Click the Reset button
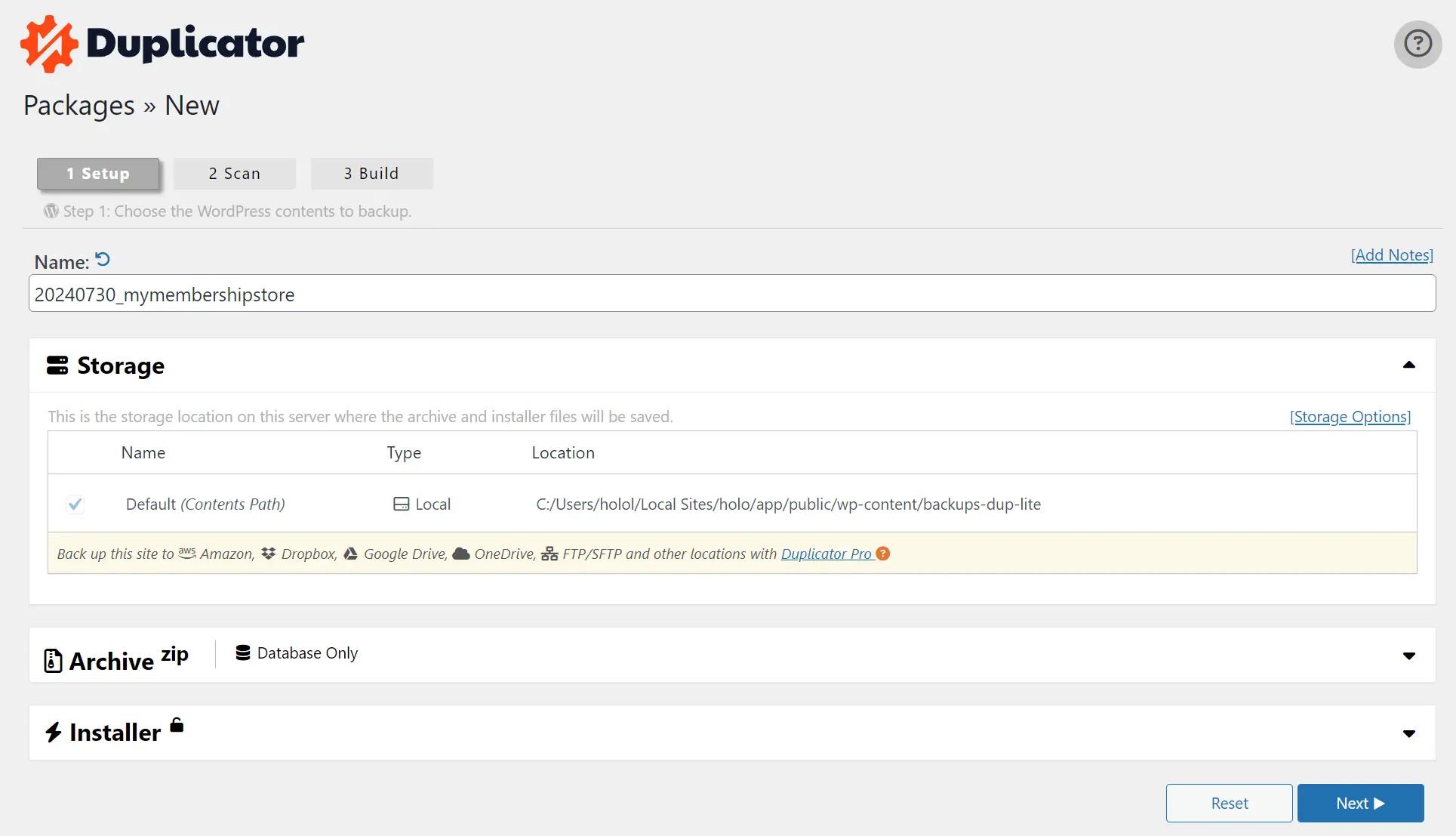 click(x=1229, y=803)
